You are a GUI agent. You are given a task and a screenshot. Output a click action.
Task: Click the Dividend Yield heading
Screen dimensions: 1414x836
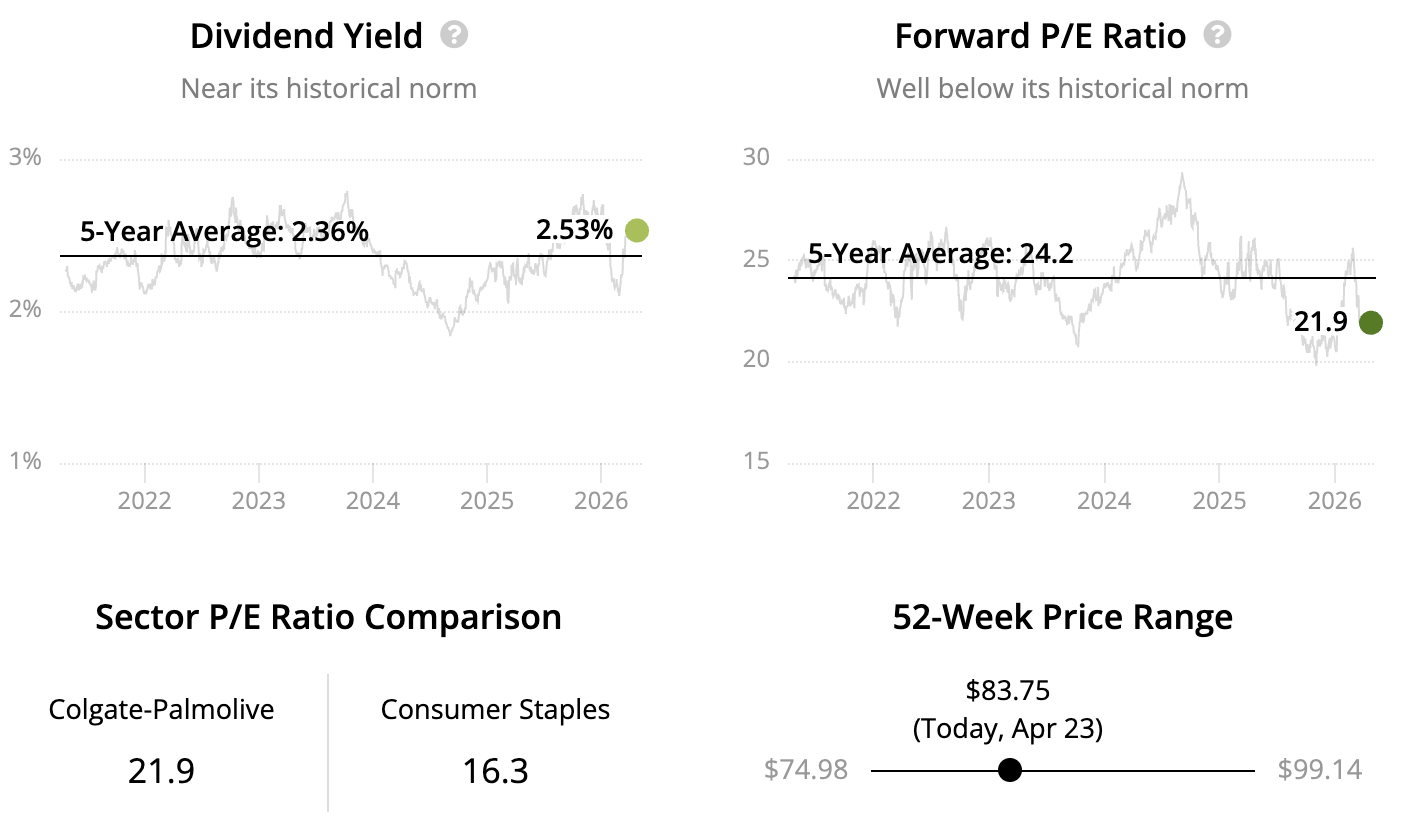tap(307, 37)
